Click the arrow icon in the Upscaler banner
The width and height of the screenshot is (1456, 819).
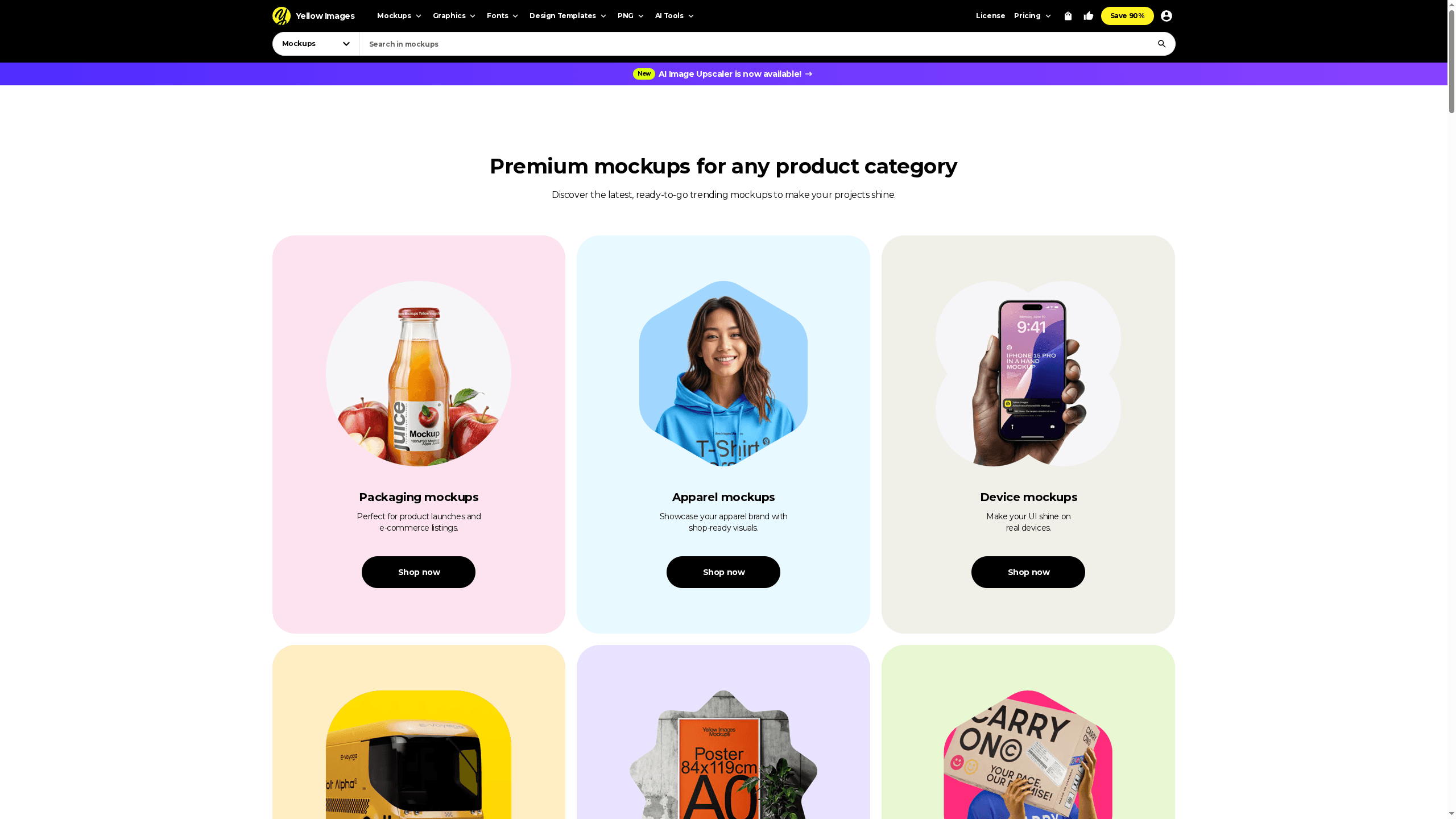tap(809, 74)
